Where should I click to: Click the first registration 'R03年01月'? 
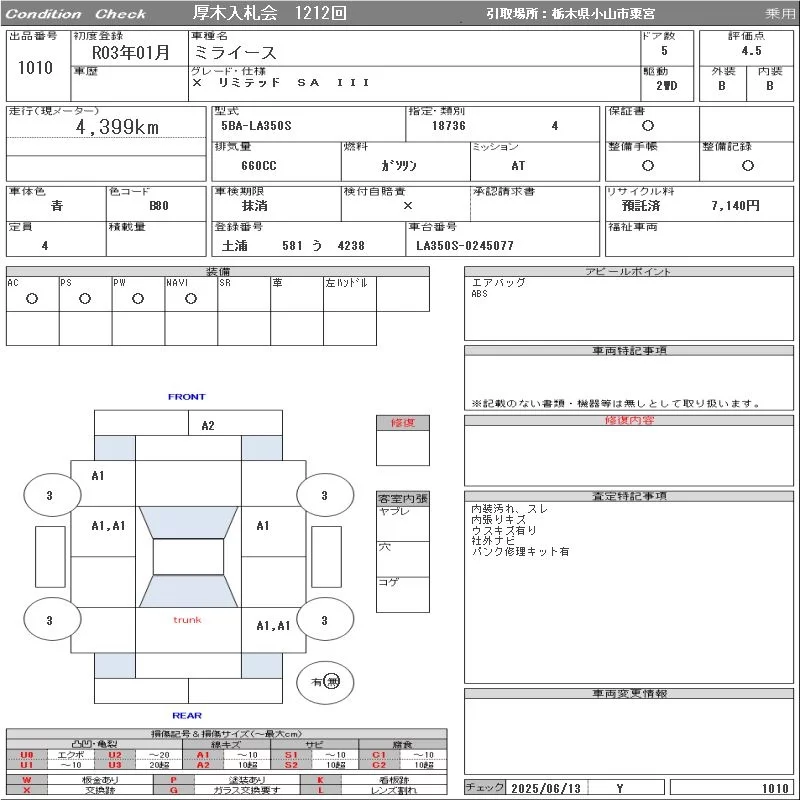click(131, 52)
